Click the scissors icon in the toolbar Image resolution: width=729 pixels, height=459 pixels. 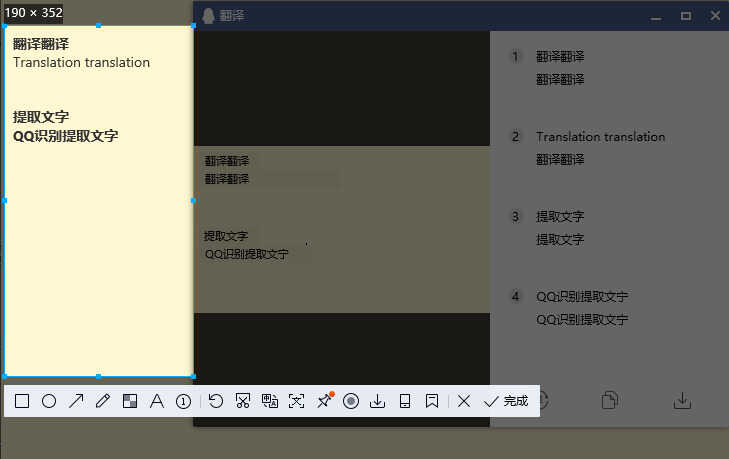(x=243, y=401)
